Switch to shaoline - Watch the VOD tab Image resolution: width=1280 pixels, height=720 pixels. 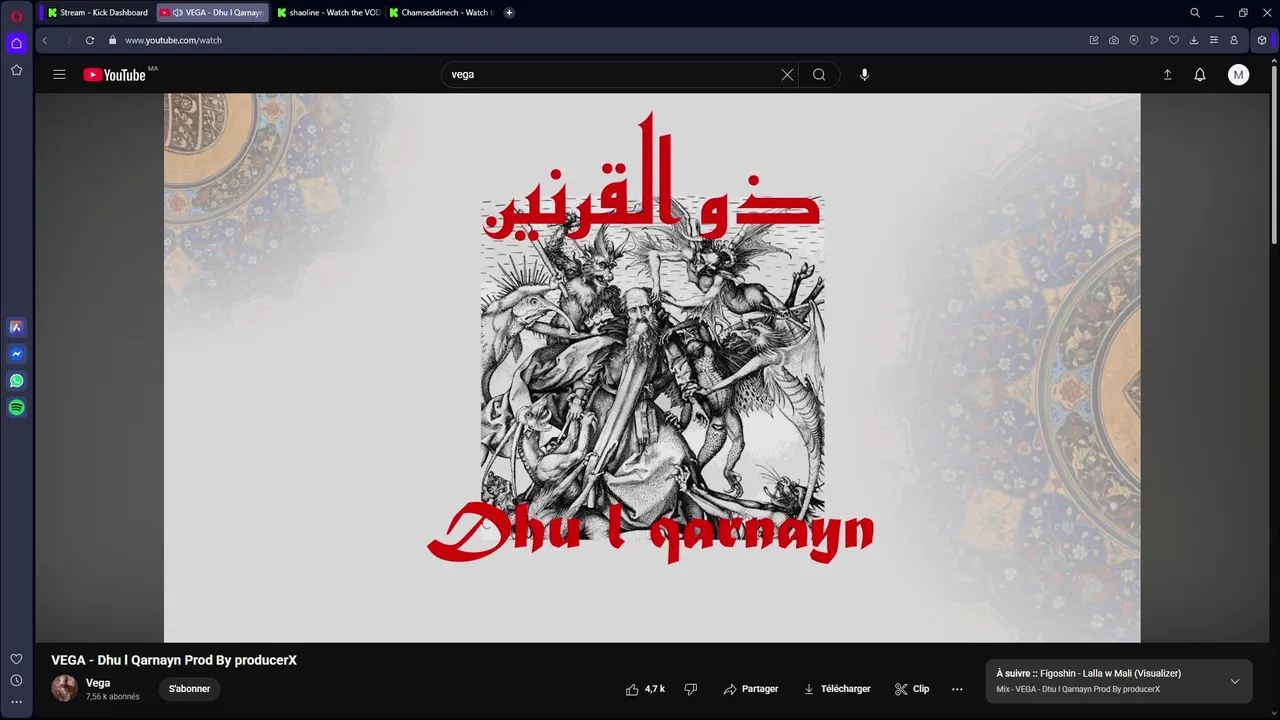tap(328, 13)
